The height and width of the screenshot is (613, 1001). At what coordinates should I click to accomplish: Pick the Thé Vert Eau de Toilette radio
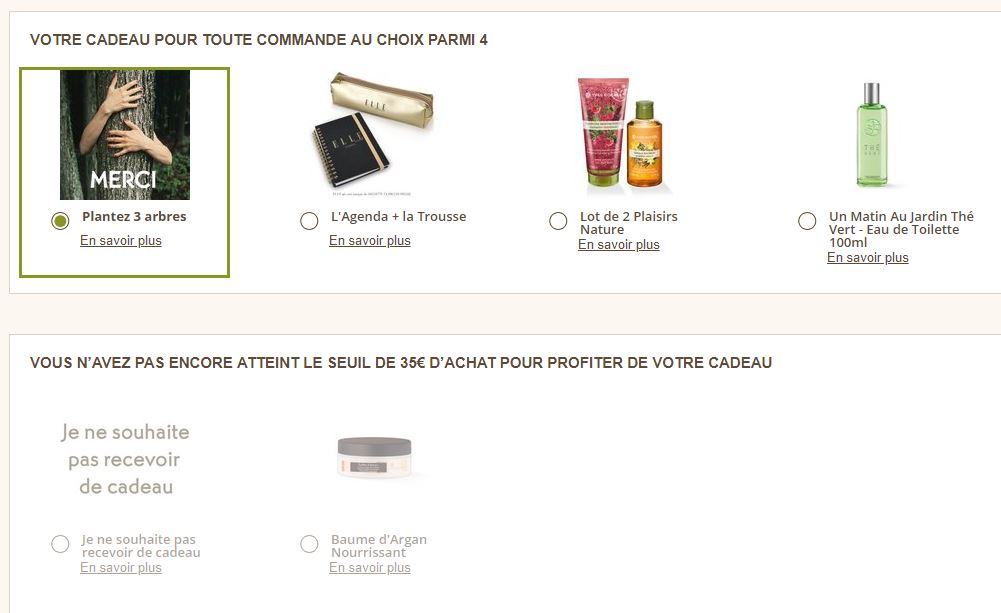(807, 221)
